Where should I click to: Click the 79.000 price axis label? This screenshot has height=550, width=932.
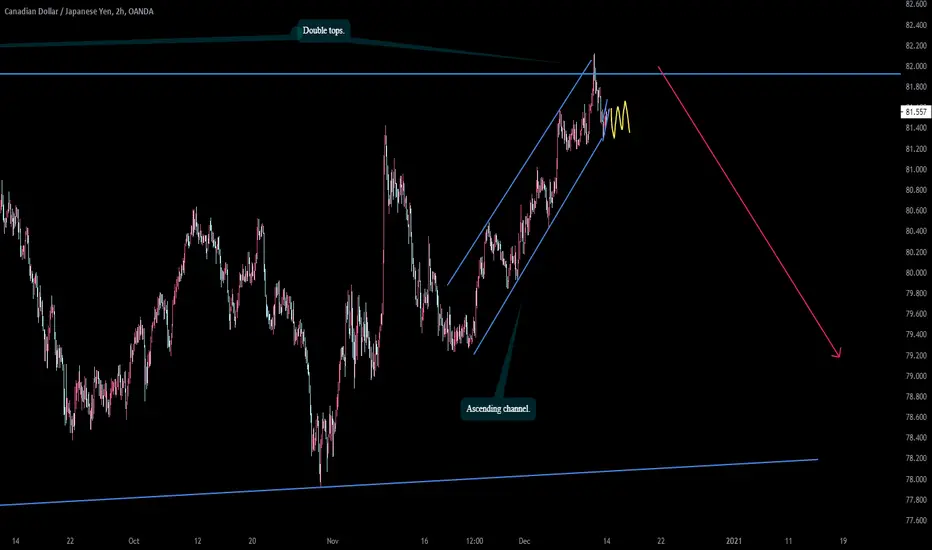point(916,376)
